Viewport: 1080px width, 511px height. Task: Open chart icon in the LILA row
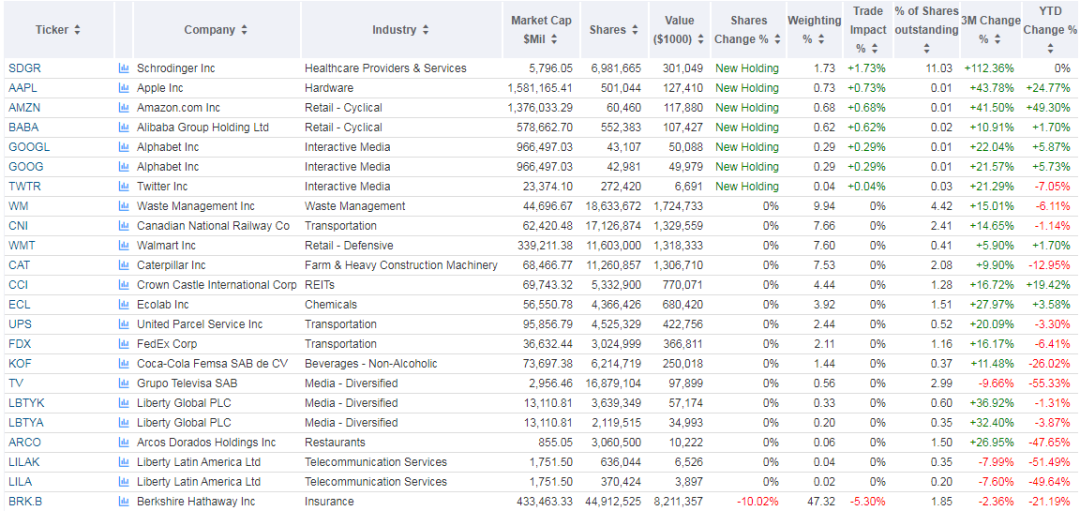coord(124,481)
